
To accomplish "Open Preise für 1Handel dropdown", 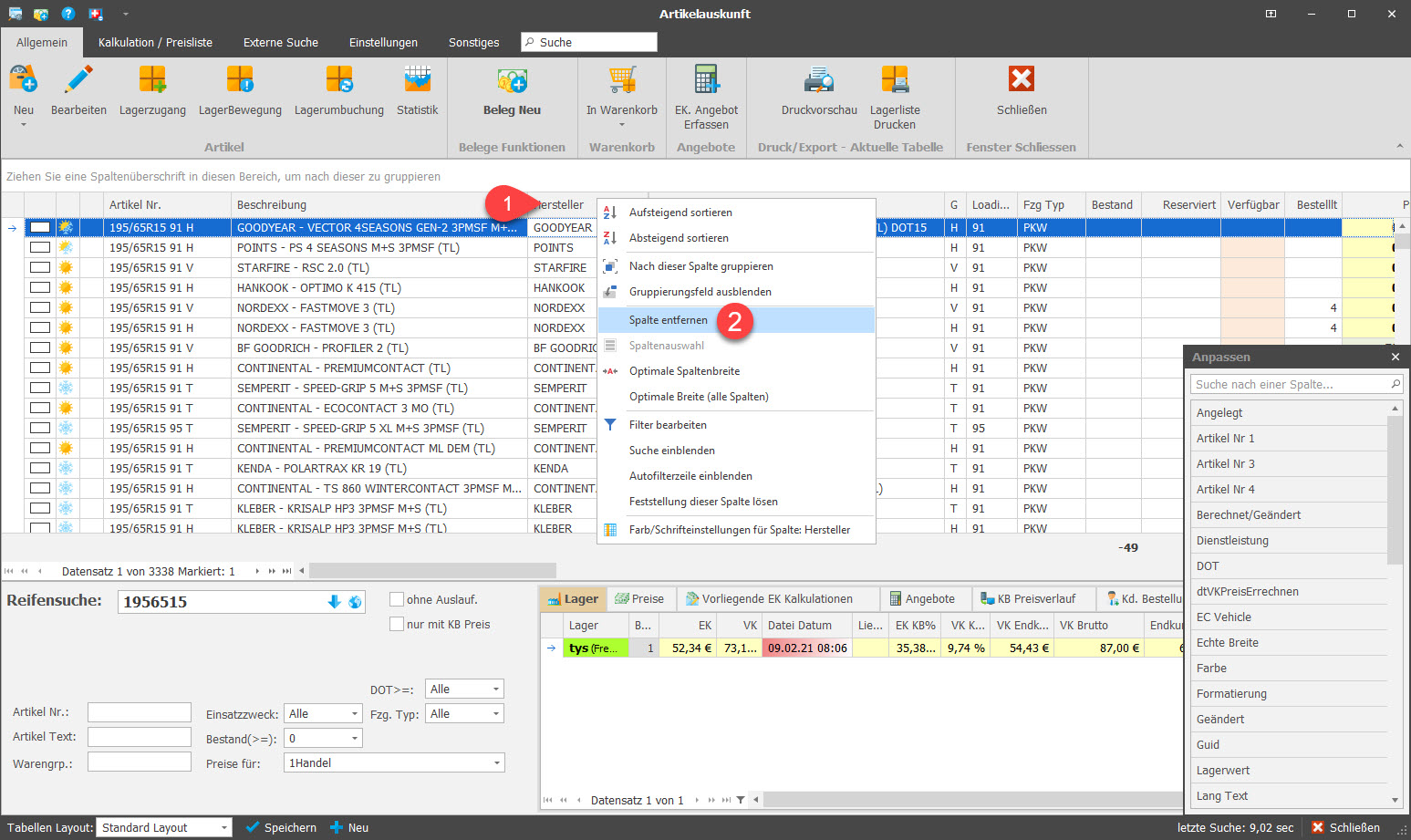I will [x=496, y=762].
